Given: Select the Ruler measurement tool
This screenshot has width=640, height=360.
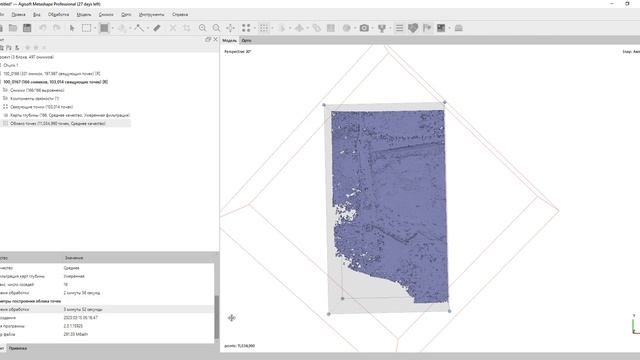Looking at the screenshot, I should (157, 28).
